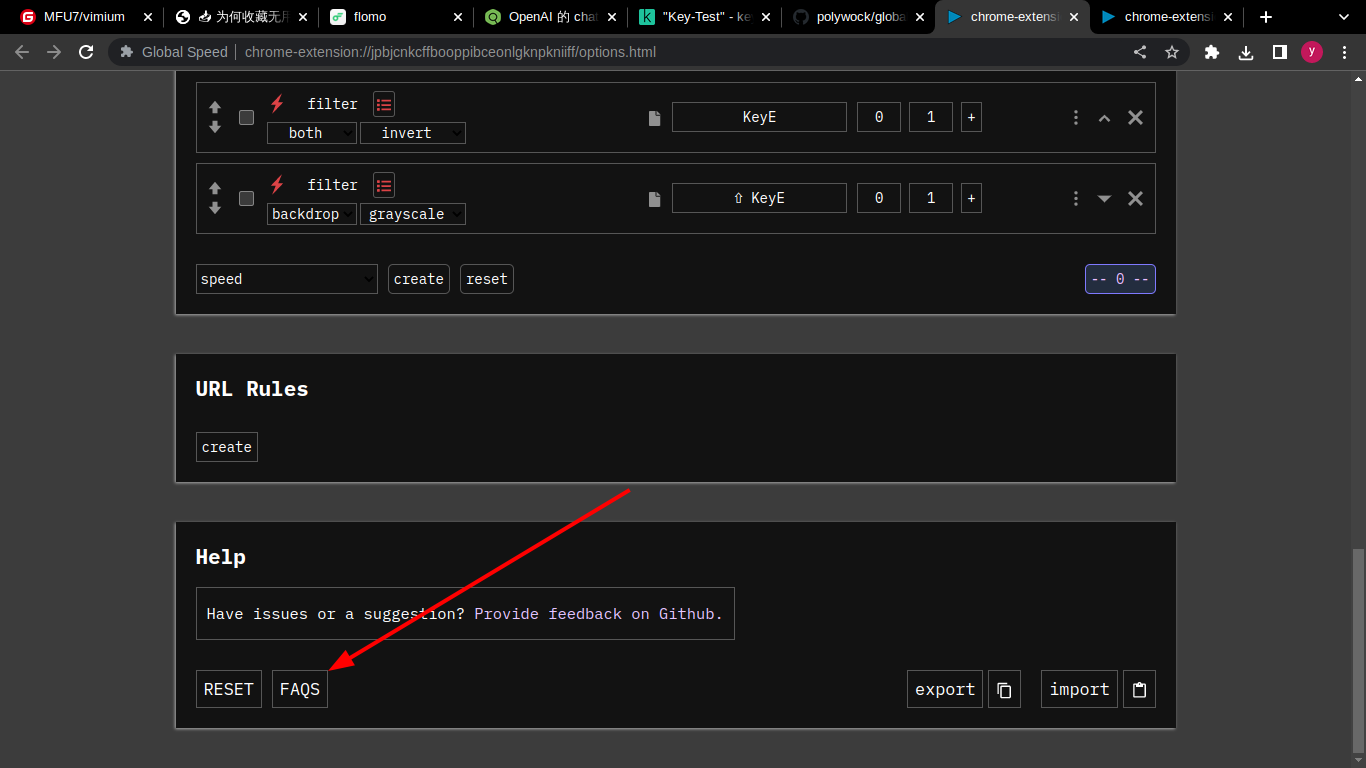
Task: Open profile avatar 'y'
Action: pos(1312,52)
